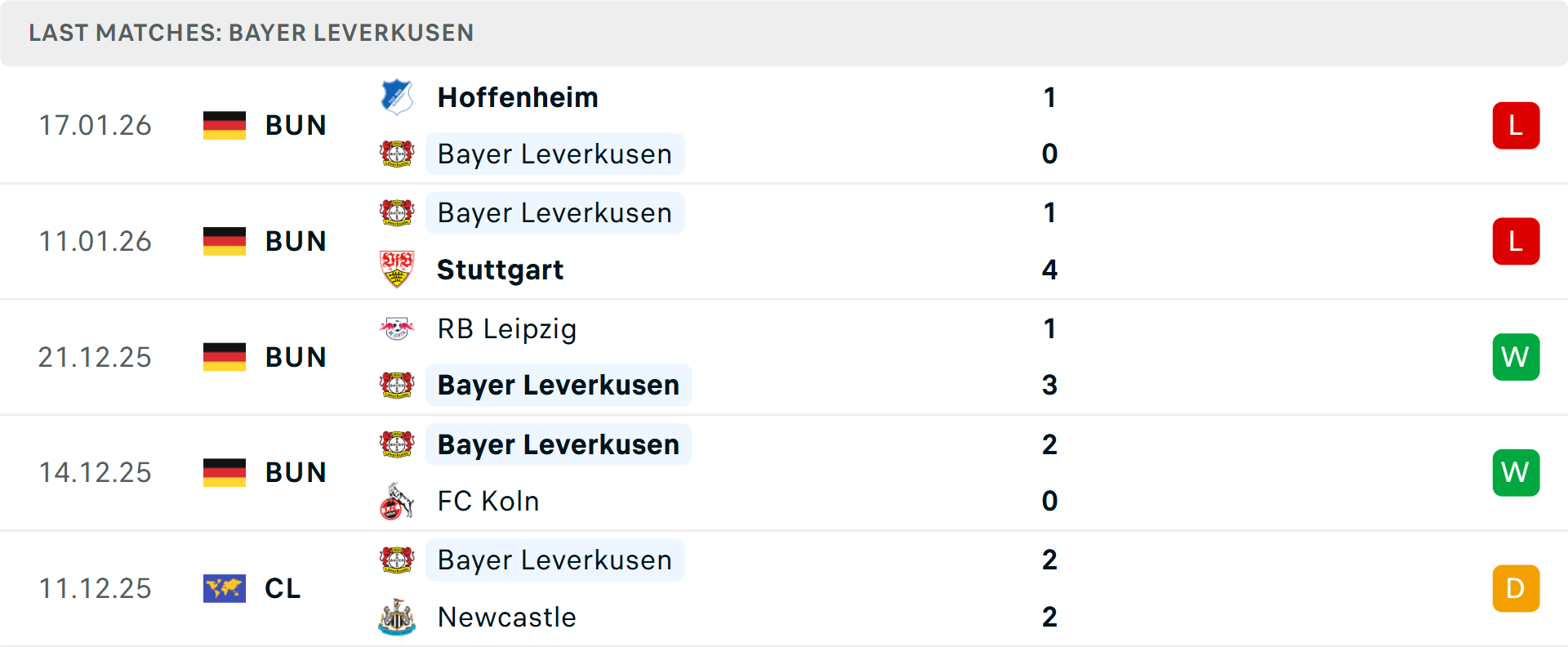Open the Stuttgart team link

pos(500,270)
